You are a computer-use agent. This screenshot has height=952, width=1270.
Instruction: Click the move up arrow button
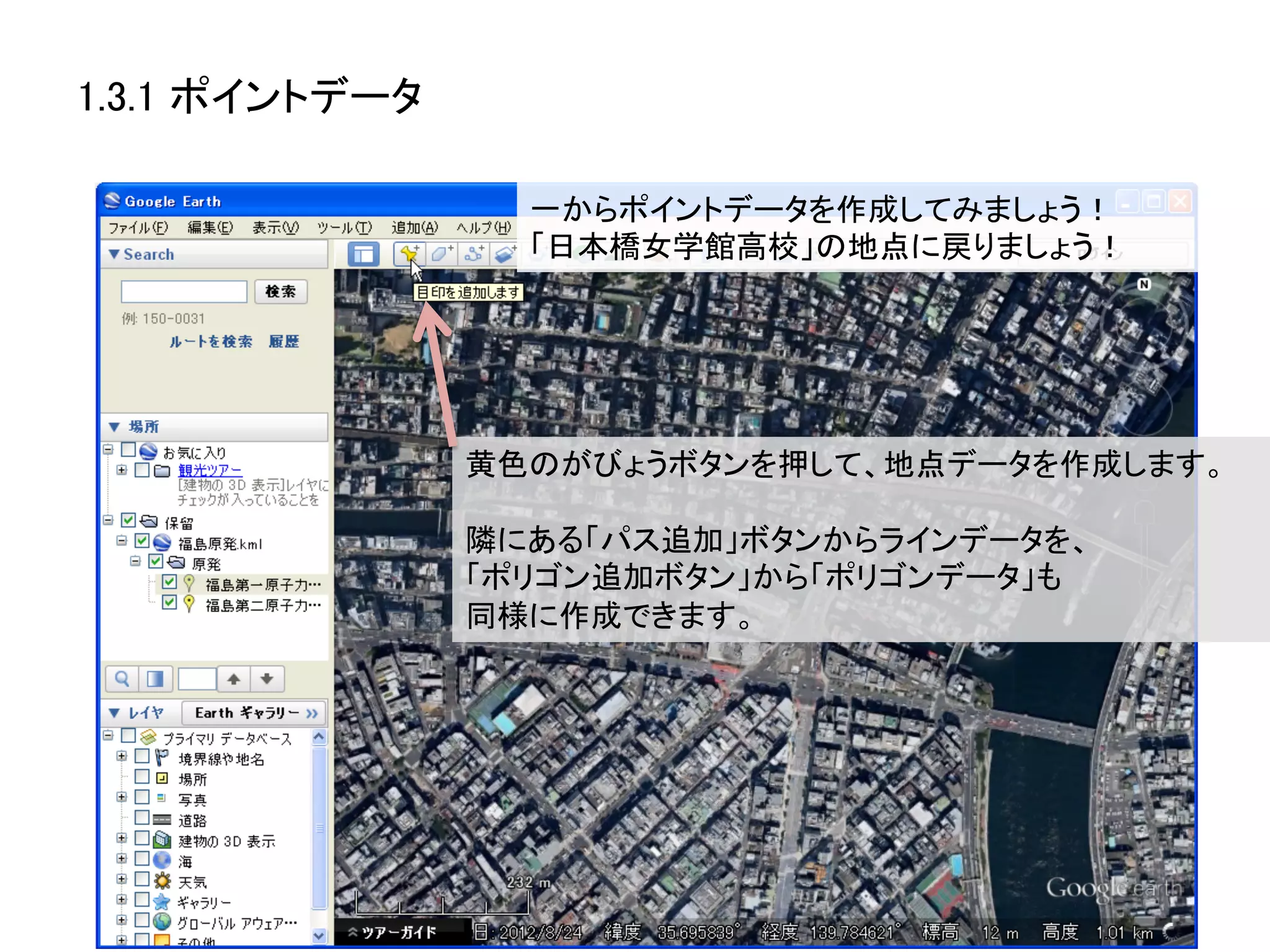(233, 679)
